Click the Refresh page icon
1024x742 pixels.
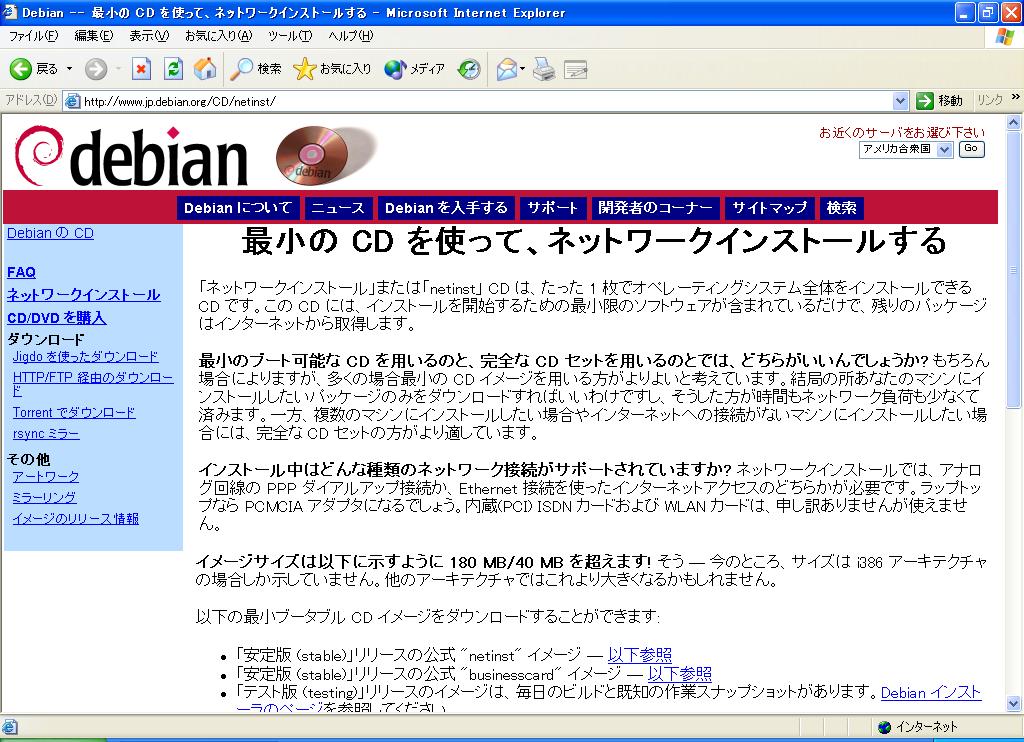coord(173,69)
